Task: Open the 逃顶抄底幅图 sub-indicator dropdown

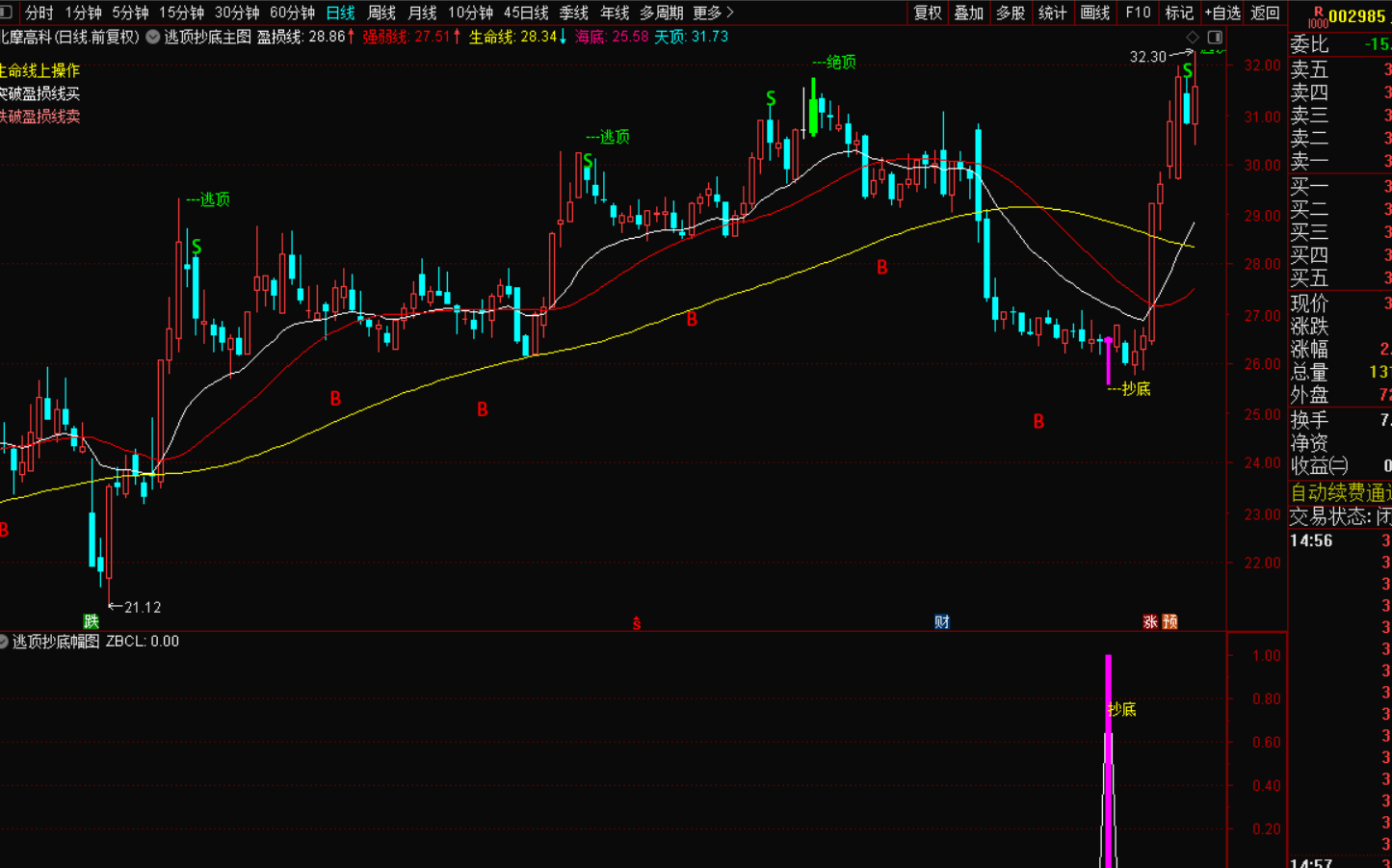Action: point(4,641)
